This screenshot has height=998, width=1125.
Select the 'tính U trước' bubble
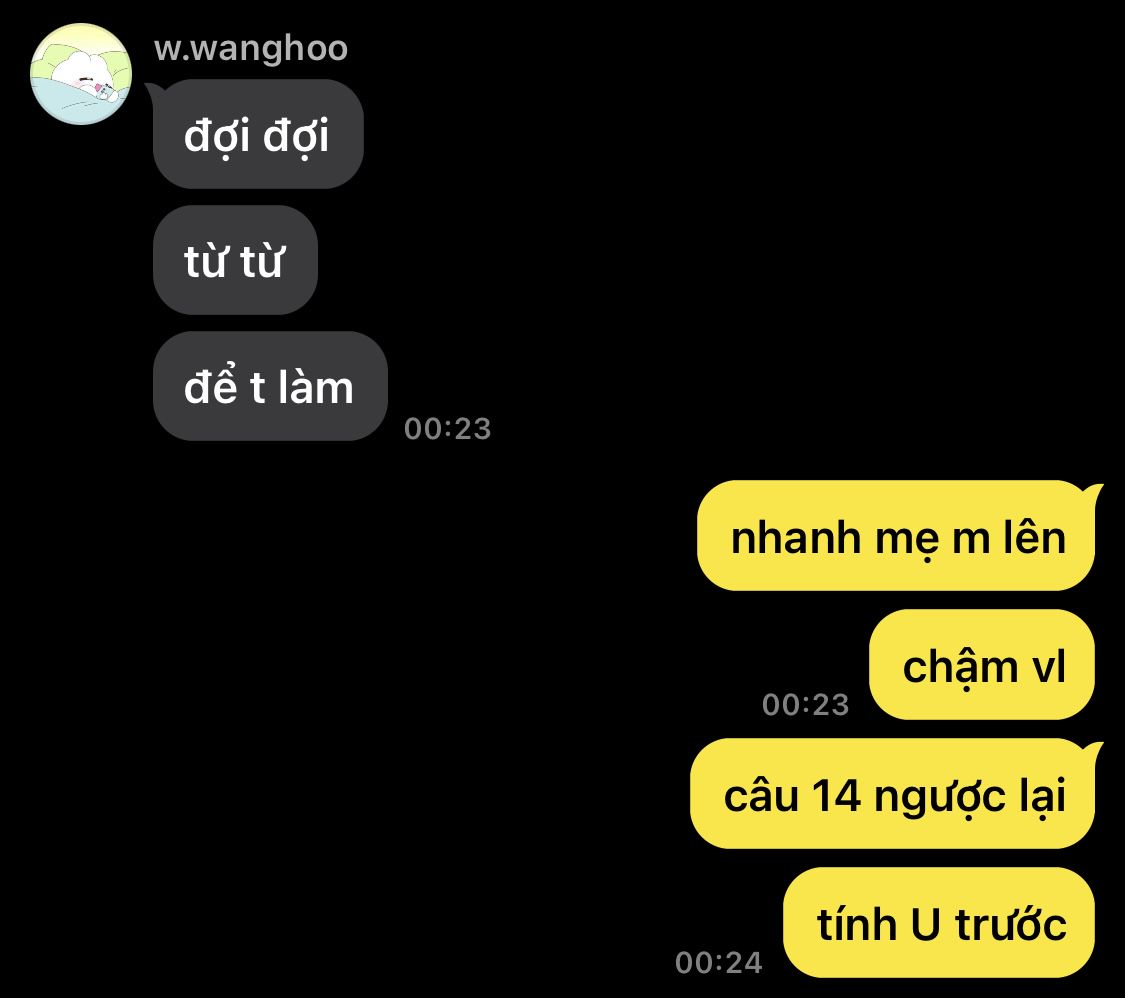[939, 923]
